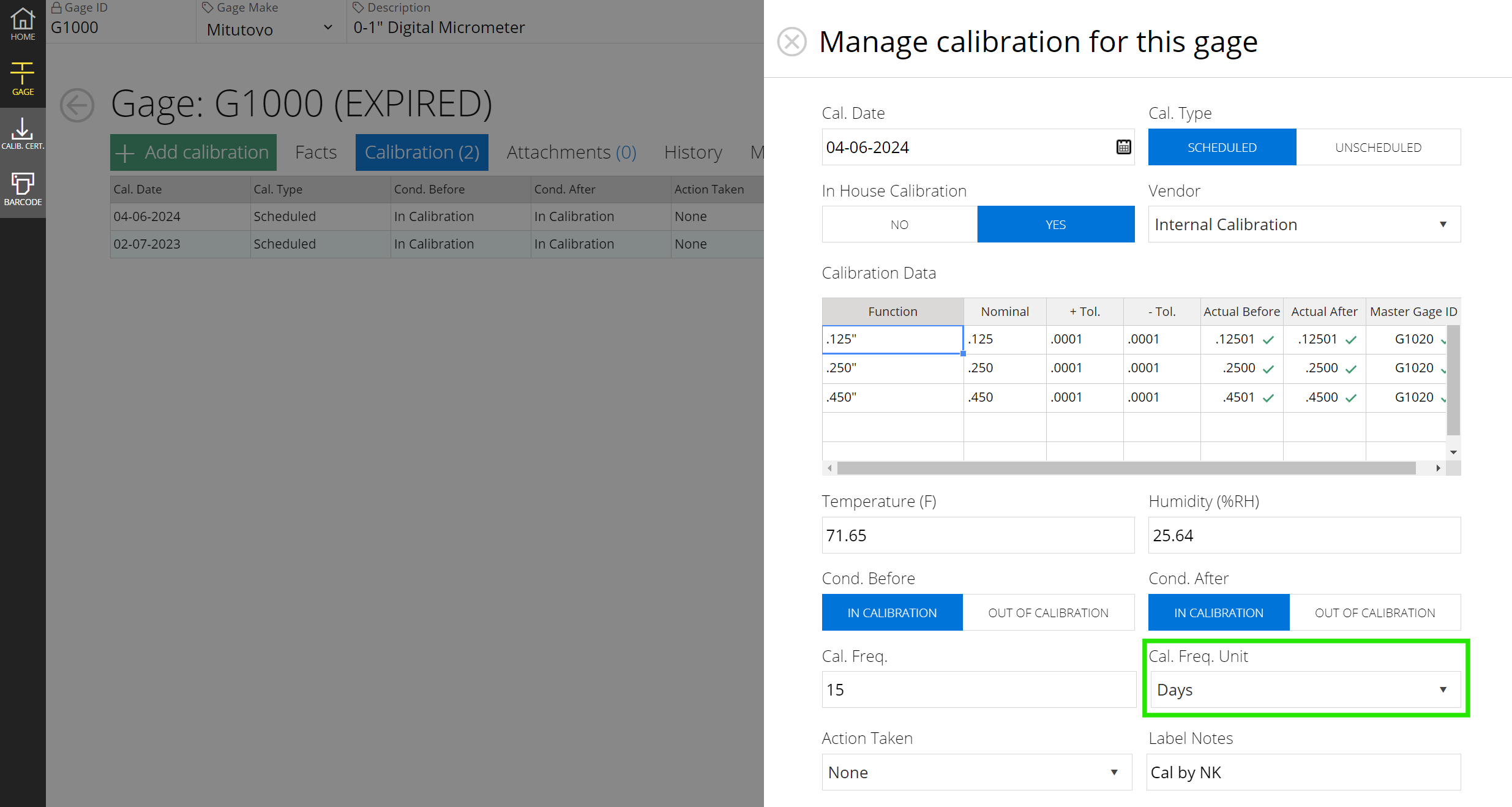This screenshot has width=1512, height=807.
Task: Open the Gage Make dropdown
Action: pos(270,29)
